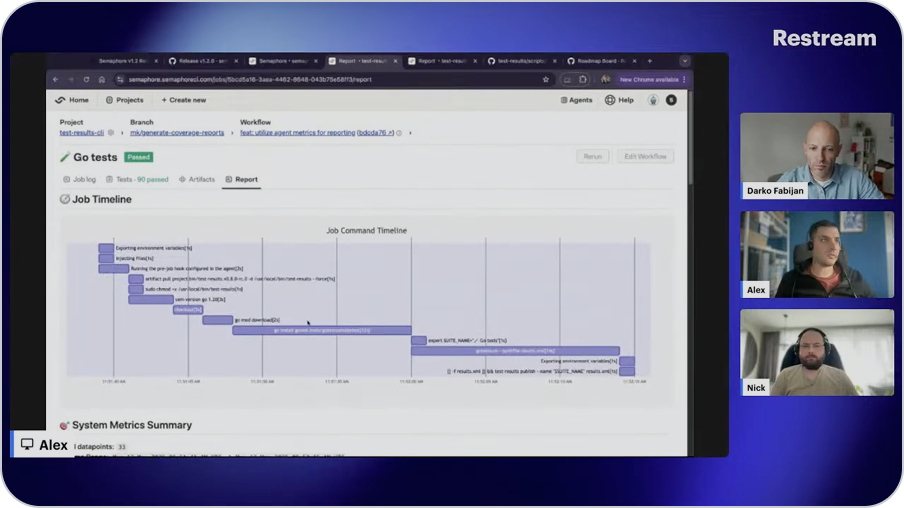The width and height of the screenshot is (904, 508).
Task: Click the pre-job hook timeline bar
Action: (x=114, y=269)
